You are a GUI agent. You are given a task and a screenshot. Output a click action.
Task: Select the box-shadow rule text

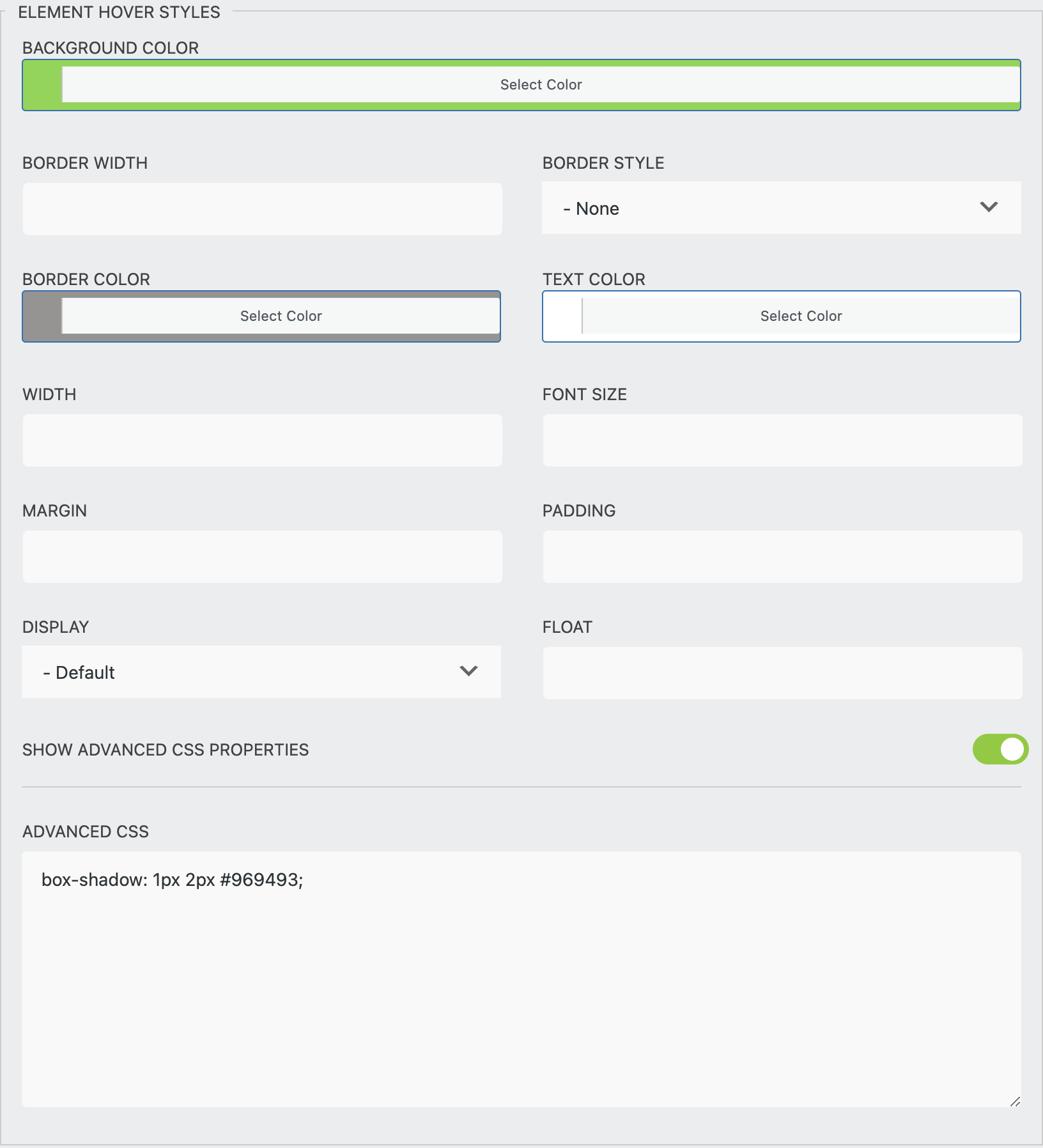click(173, 880)
